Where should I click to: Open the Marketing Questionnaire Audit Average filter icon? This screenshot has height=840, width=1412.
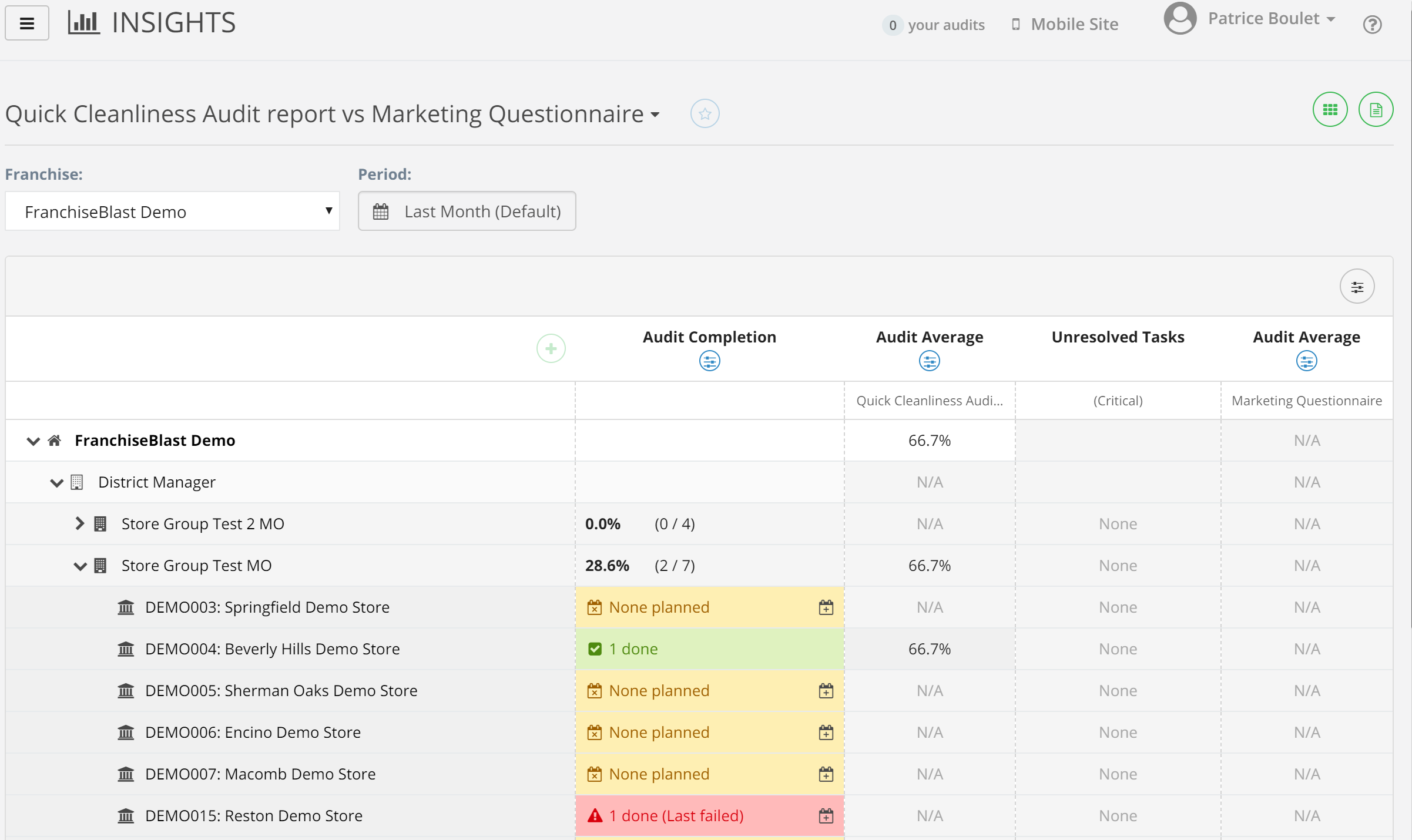1306,361
